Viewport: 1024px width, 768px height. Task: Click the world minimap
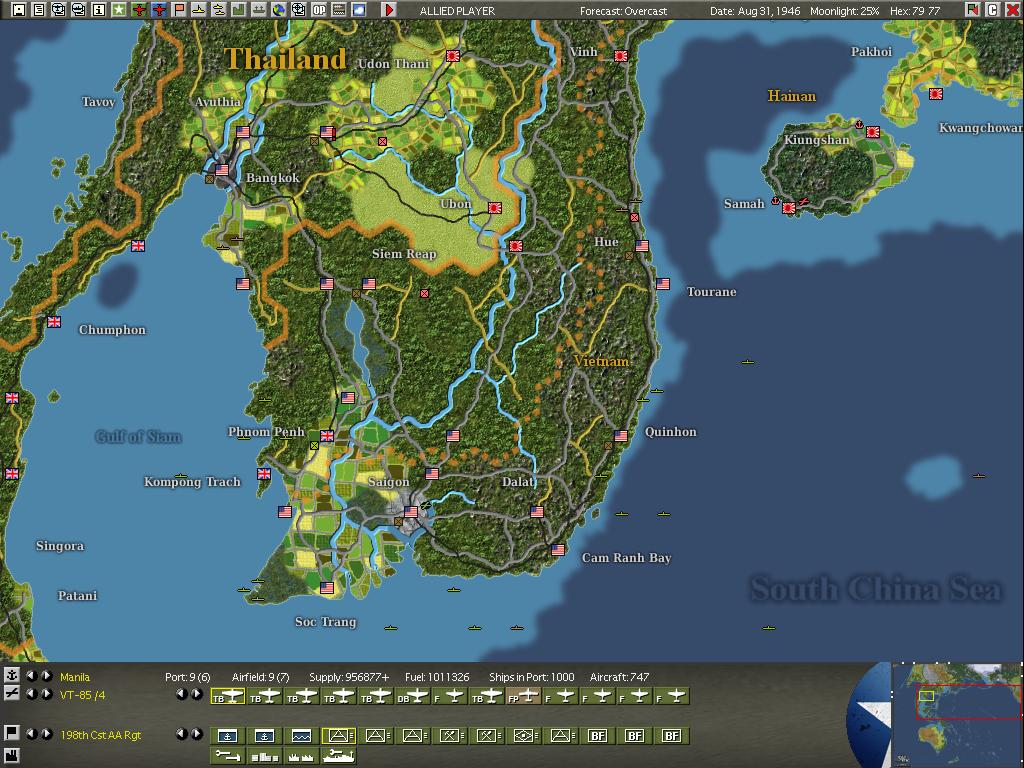957,715
